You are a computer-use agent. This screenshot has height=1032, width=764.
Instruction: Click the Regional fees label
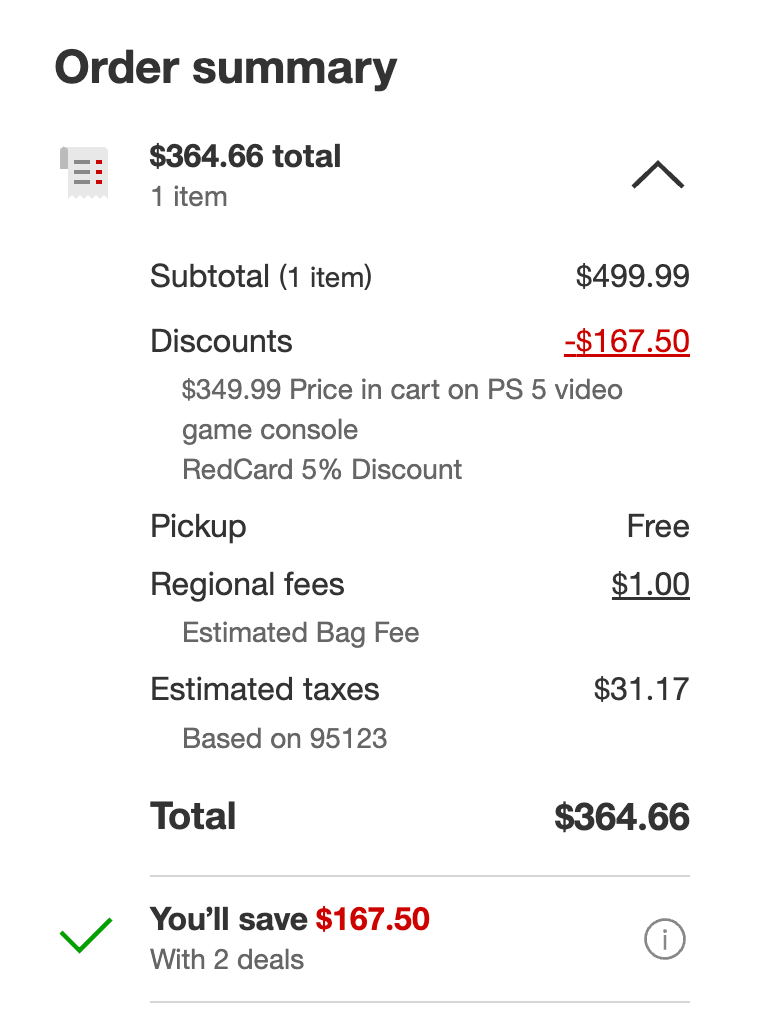point(247,584)
